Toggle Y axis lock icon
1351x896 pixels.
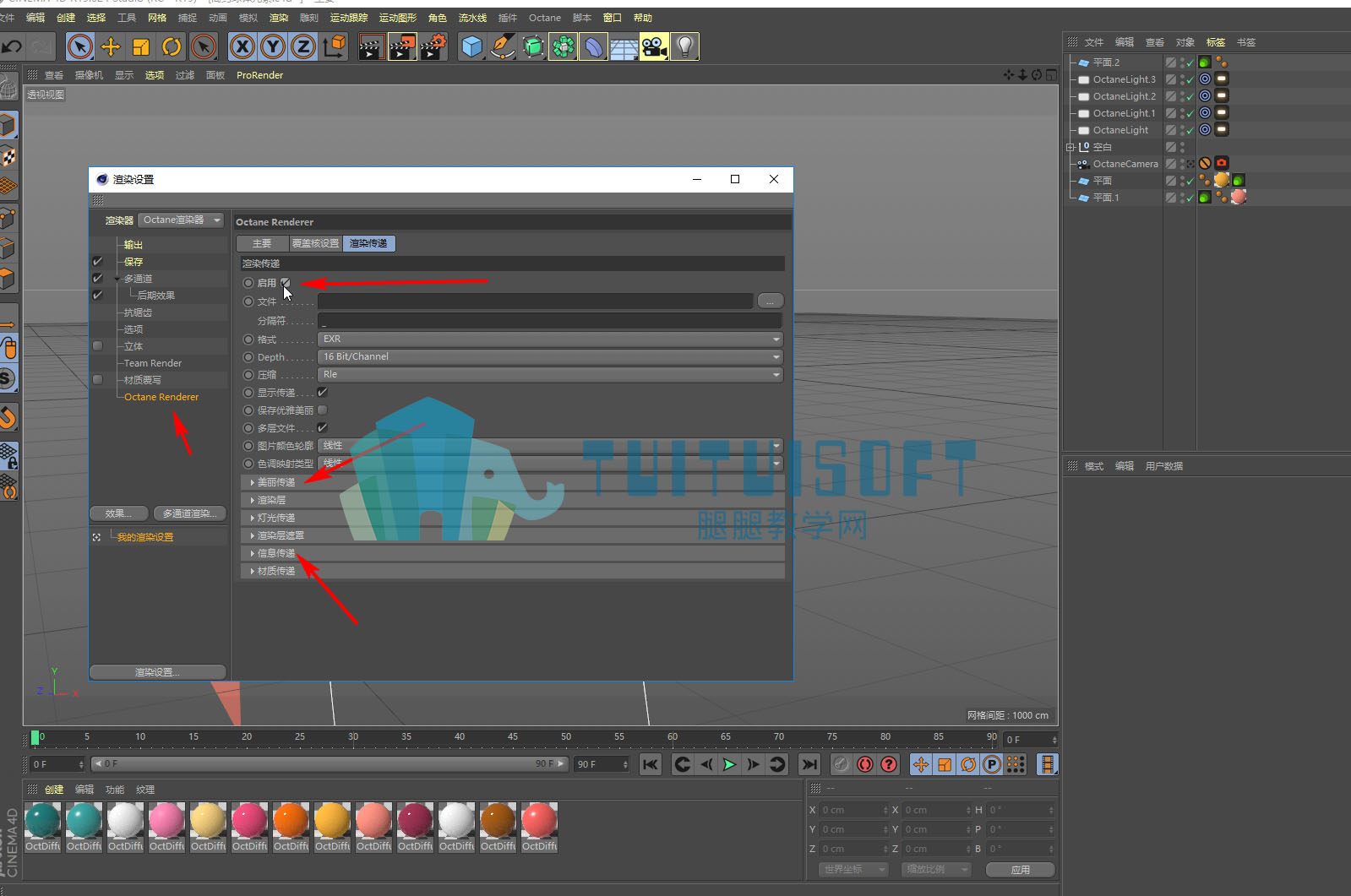coord(273,46)
